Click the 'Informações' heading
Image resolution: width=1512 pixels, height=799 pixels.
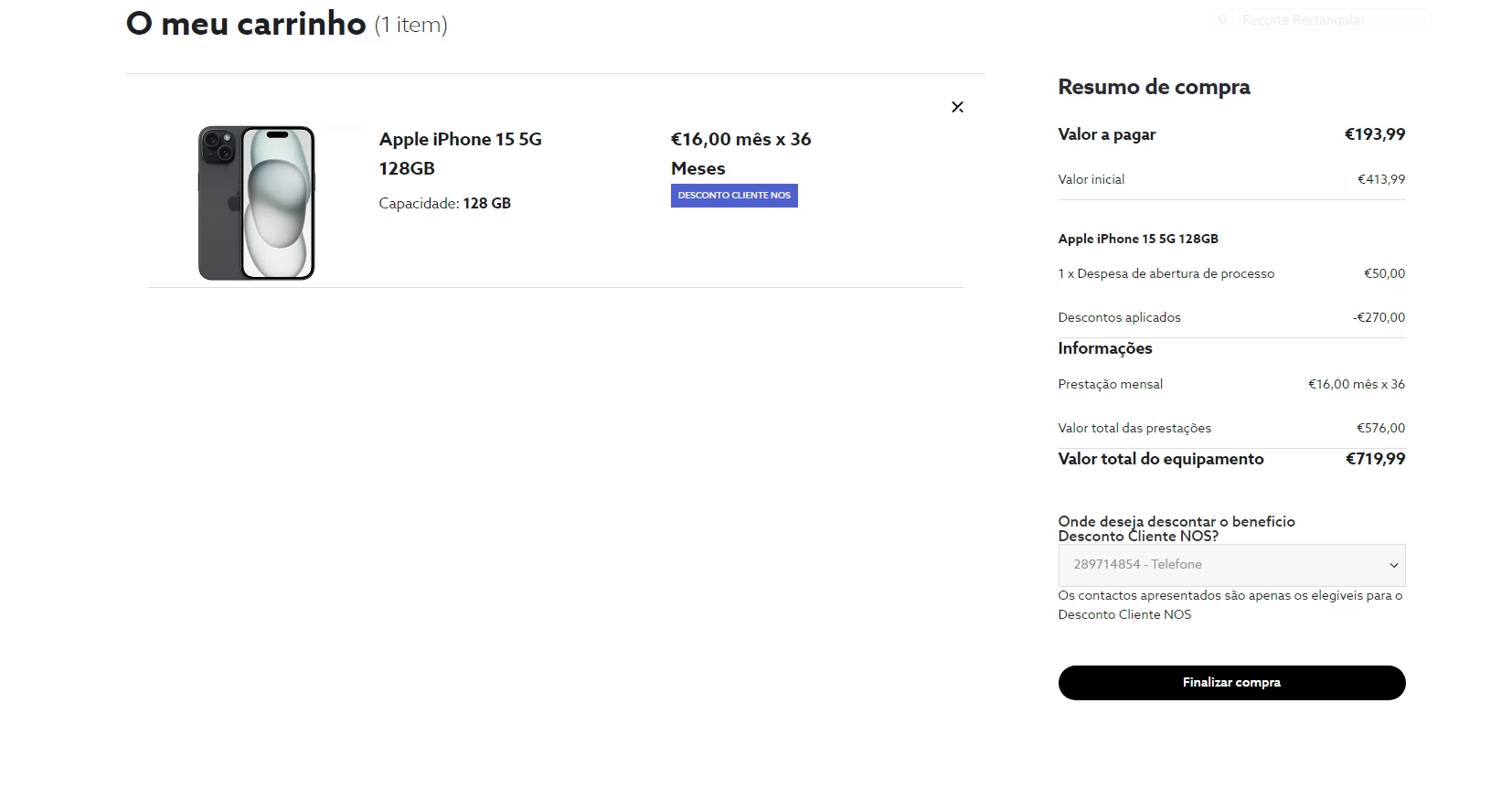coord(1105,348)
